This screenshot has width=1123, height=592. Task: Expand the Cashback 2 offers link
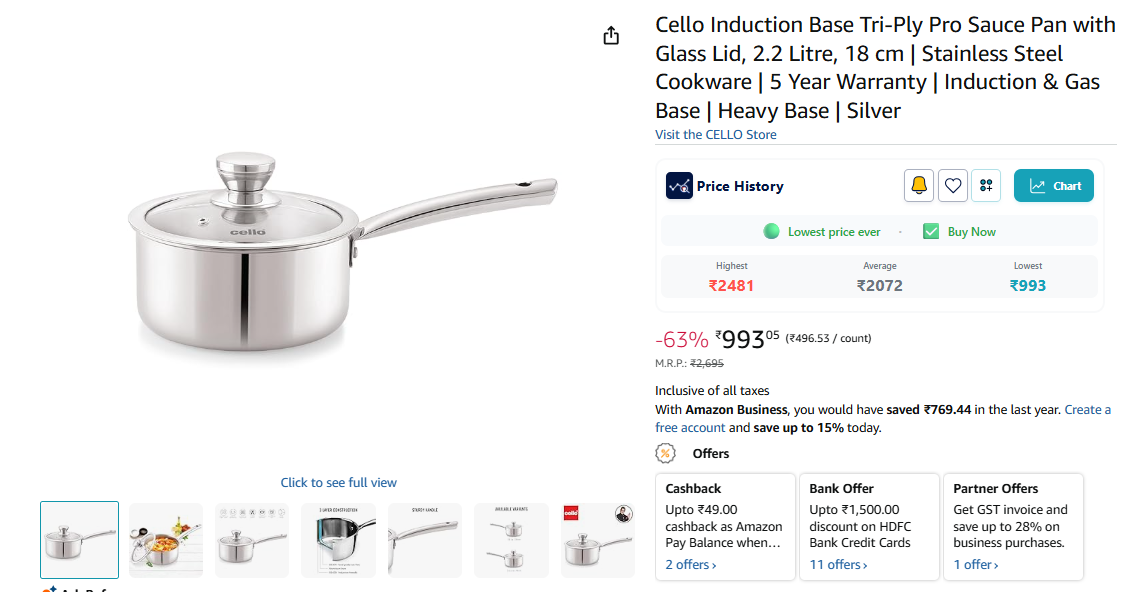pos(691,565)
